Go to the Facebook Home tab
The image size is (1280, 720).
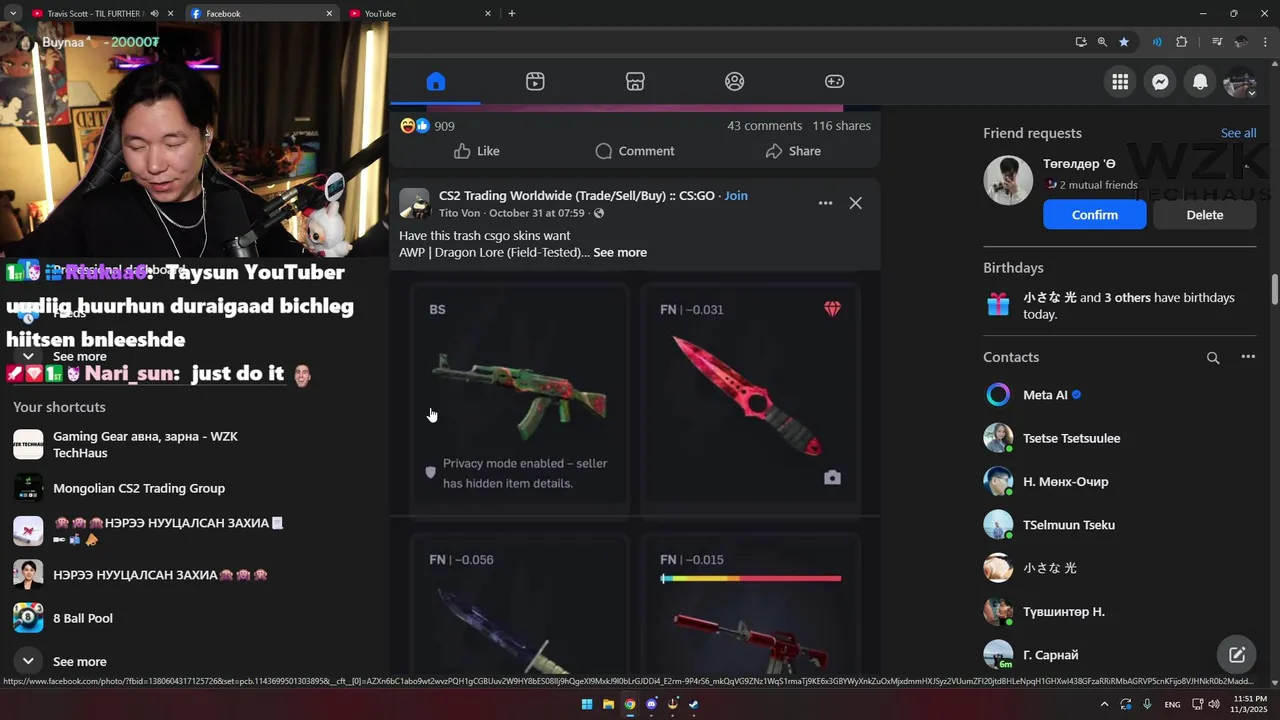[x=435, y=82]
